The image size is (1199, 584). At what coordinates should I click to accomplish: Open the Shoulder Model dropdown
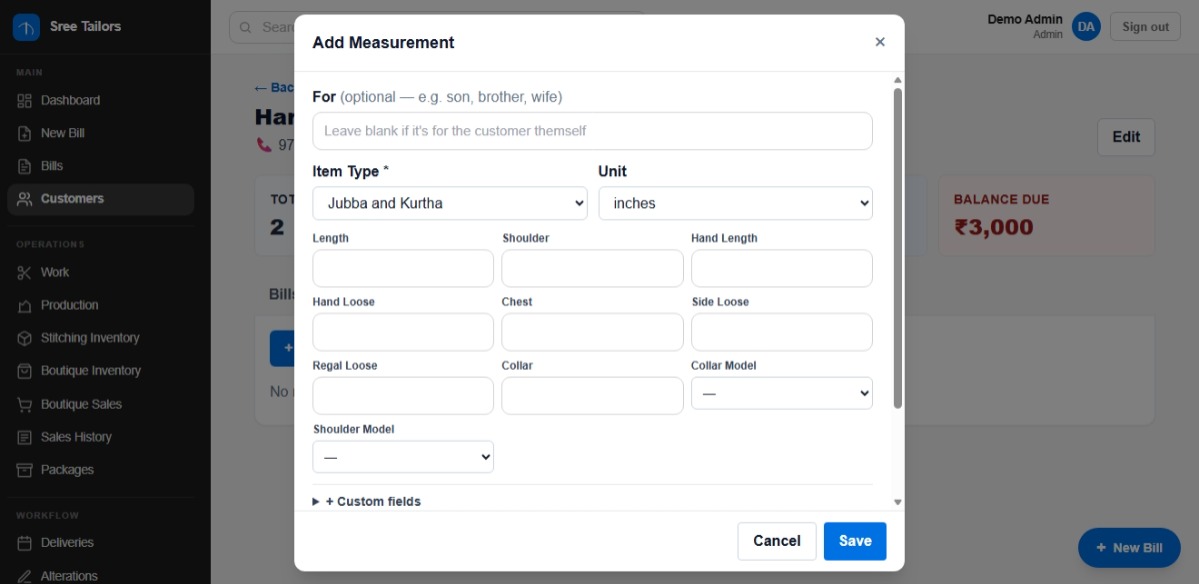tap(403, 456)
